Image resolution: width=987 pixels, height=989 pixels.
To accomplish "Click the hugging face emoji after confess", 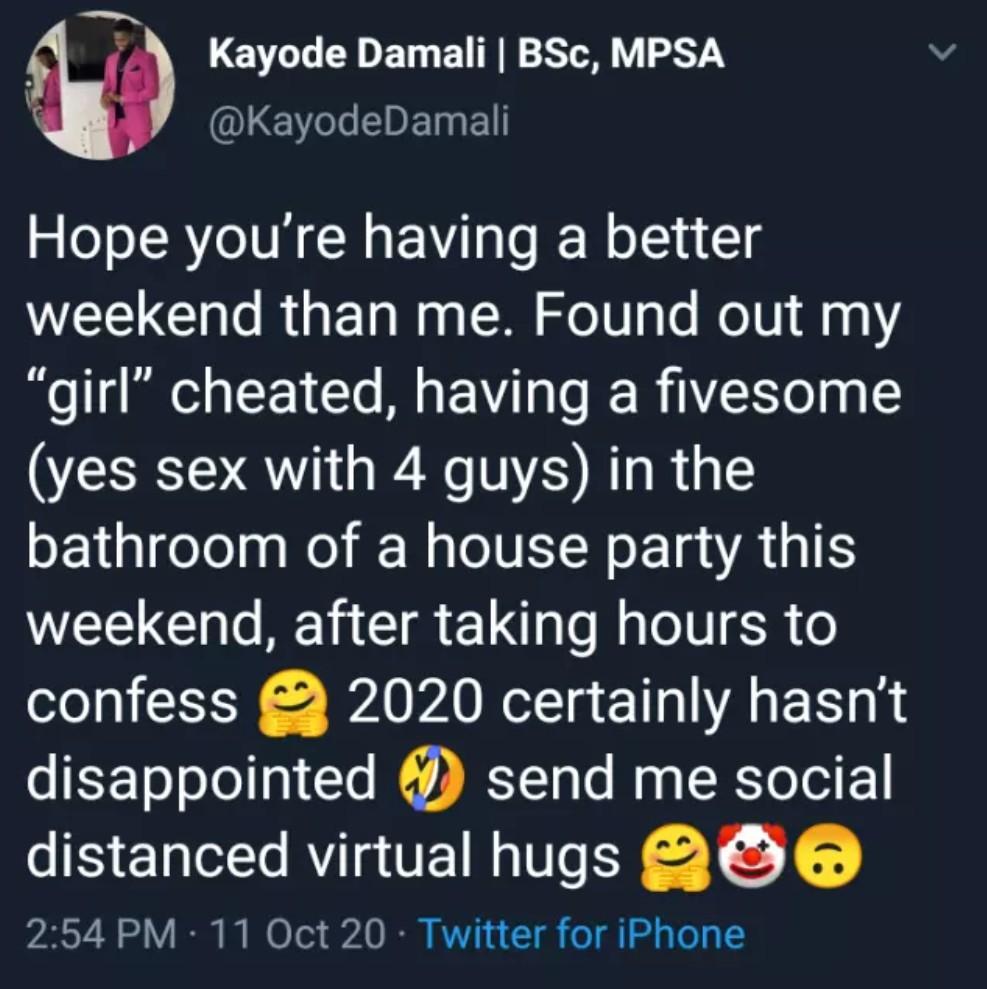I will 292,701.
